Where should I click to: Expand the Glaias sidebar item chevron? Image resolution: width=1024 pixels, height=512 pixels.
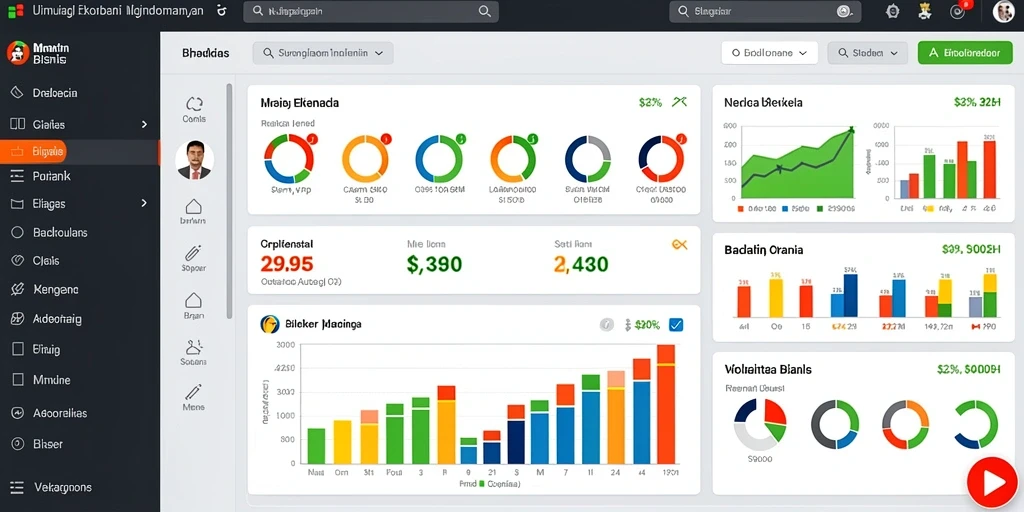(x=144, y=124)
